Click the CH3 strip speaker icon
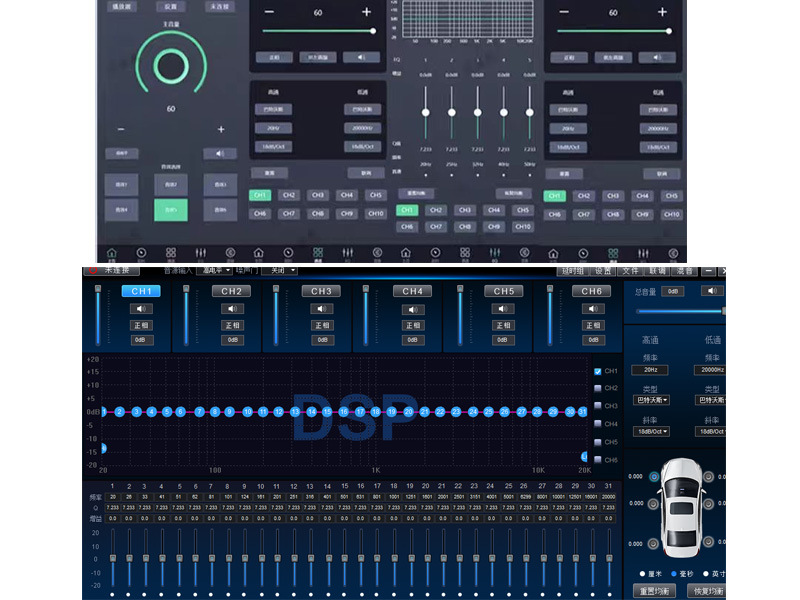Screen dimensions: 800x600 click(x=322, y=309)
